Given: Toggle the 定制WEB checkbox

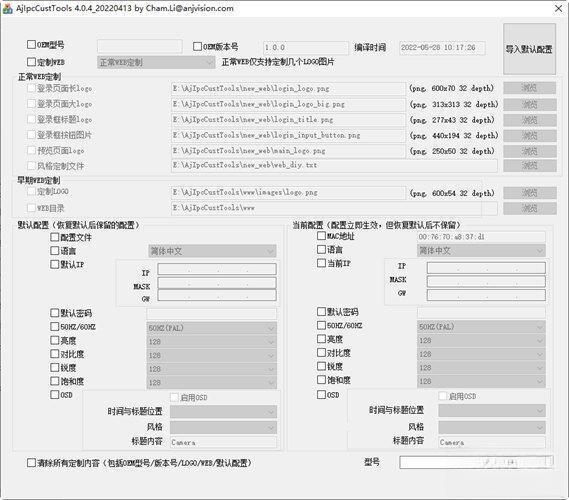Looking at the screenshot, I should point(31,62).
